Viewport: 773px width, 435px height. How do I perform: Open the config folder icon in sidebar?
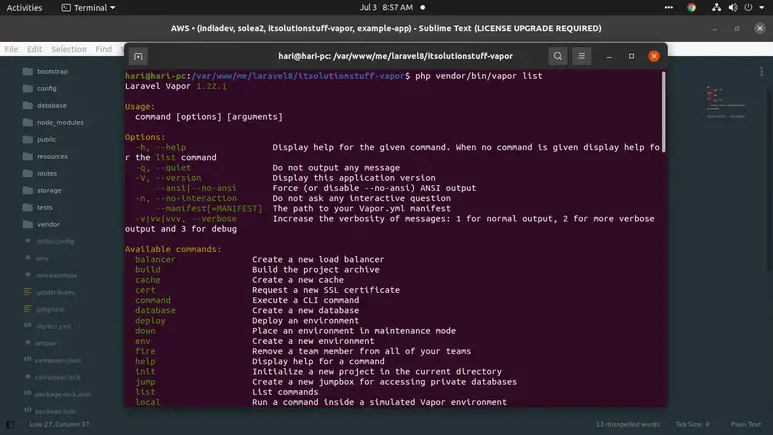coord(28,88)
